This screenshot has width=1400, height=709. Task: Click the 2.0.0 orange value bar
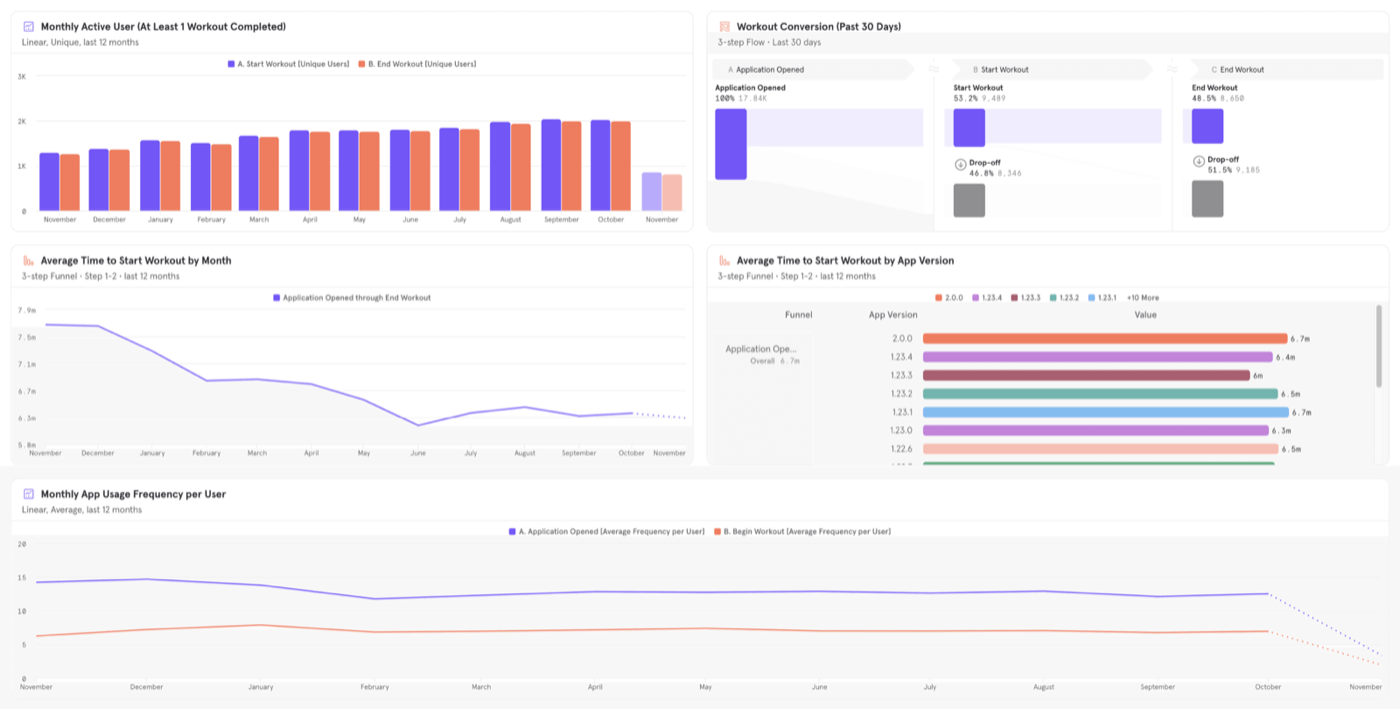coord(1105,339)
